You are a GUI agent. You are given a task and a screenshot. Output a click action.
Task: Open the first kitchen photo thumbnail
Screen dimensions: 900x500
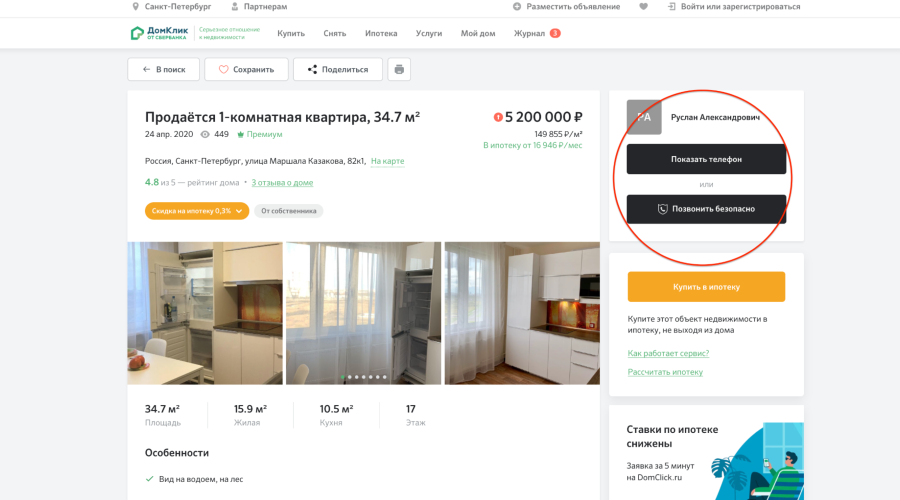click(205, 313)
